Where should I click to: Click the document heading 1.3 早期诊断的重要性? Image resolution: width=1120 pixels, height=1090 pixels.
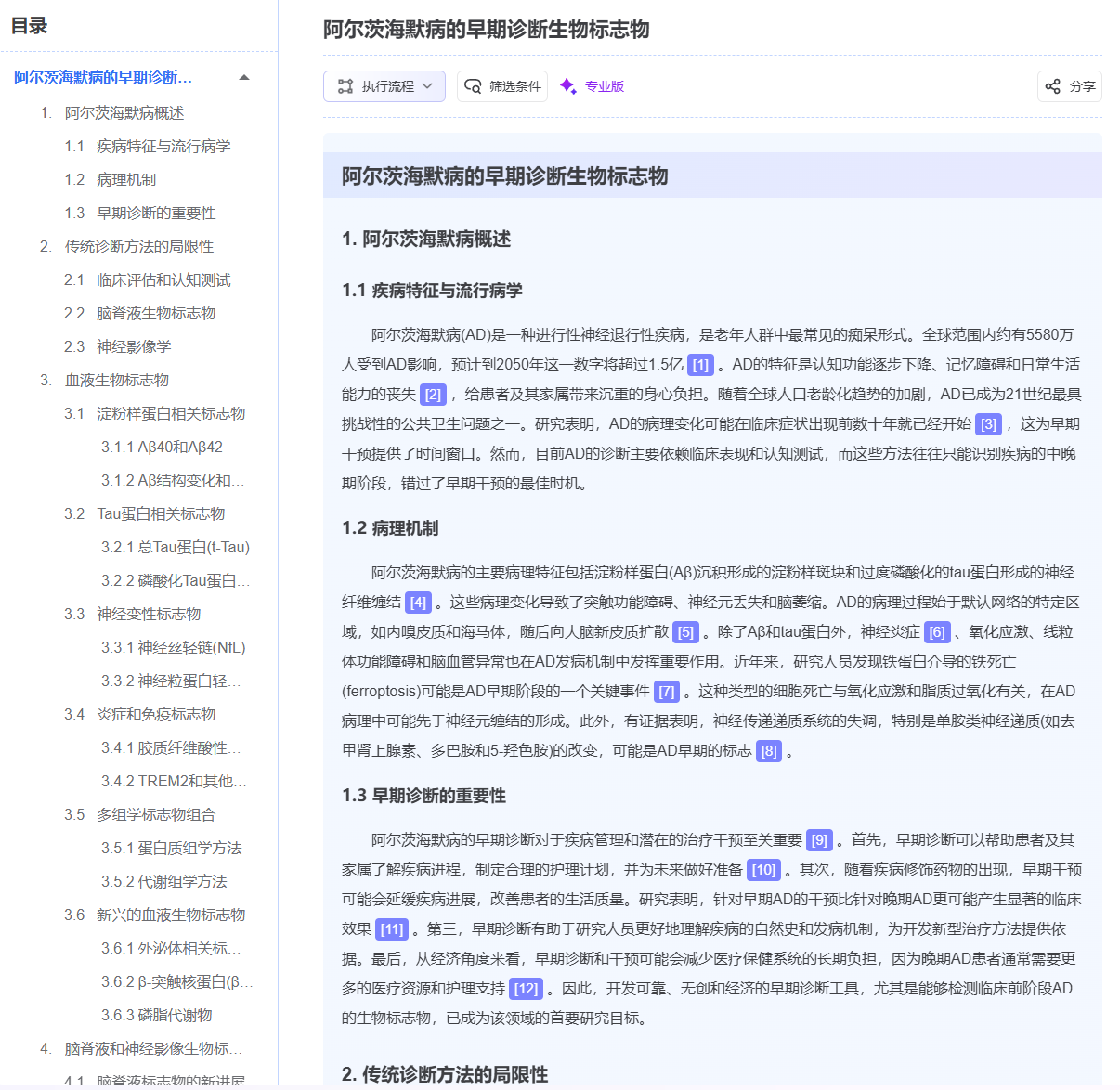click(423, 796)
